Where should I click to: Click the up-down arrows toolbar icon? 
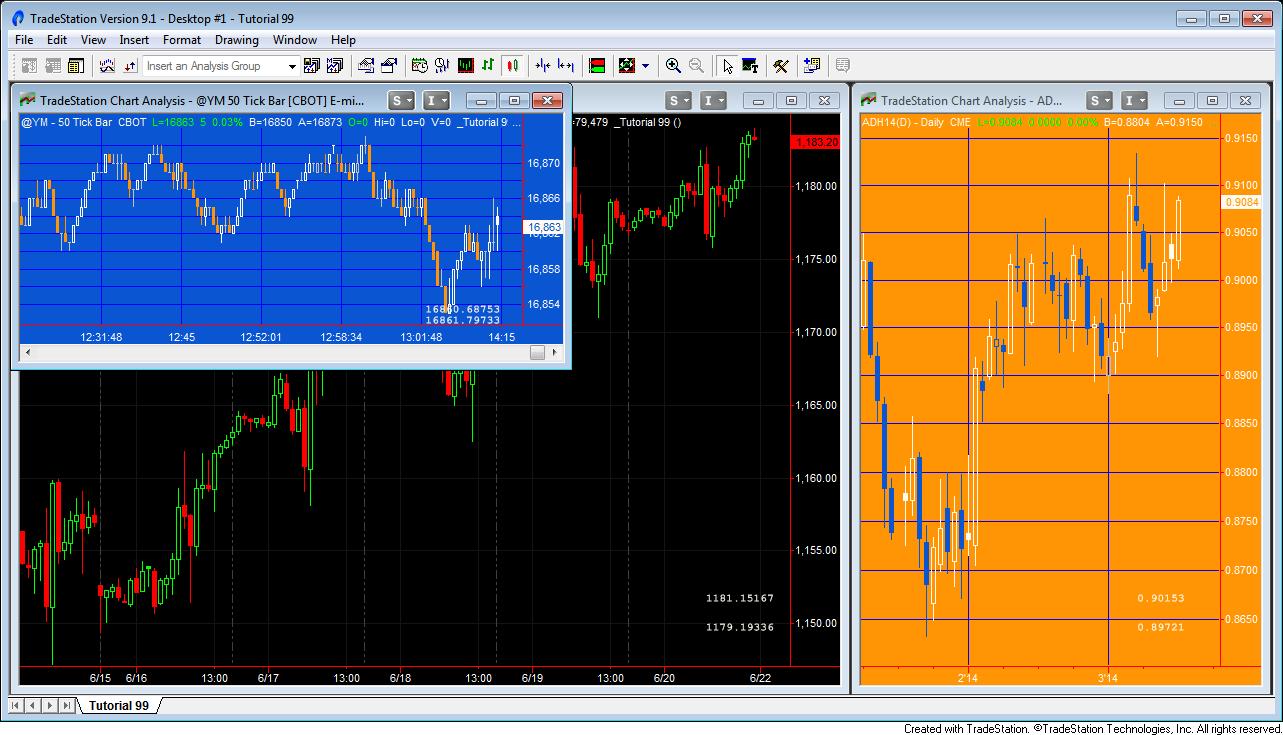[x=130, y=66]
